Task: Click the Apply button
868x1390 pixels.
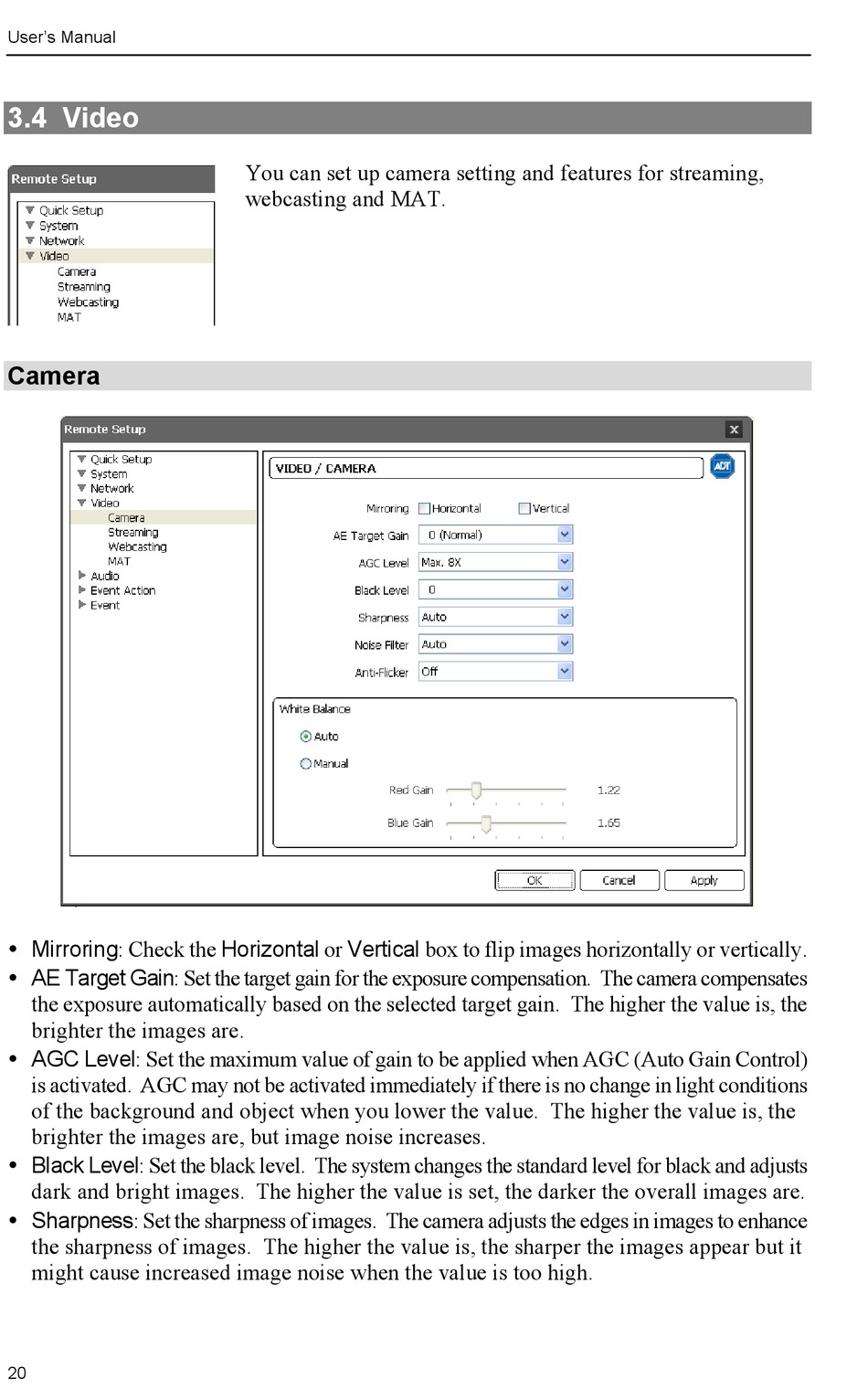Action: [704, 880]
